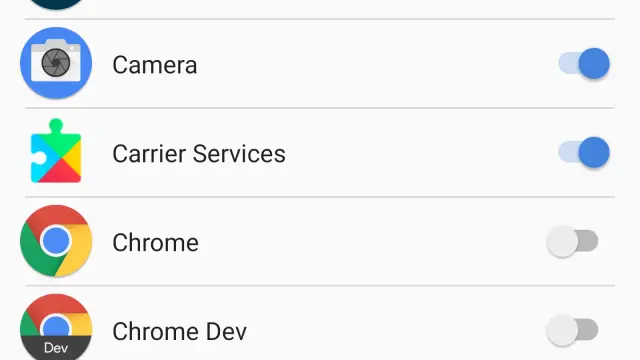Tap the Camera app icon

coord(56,63)
